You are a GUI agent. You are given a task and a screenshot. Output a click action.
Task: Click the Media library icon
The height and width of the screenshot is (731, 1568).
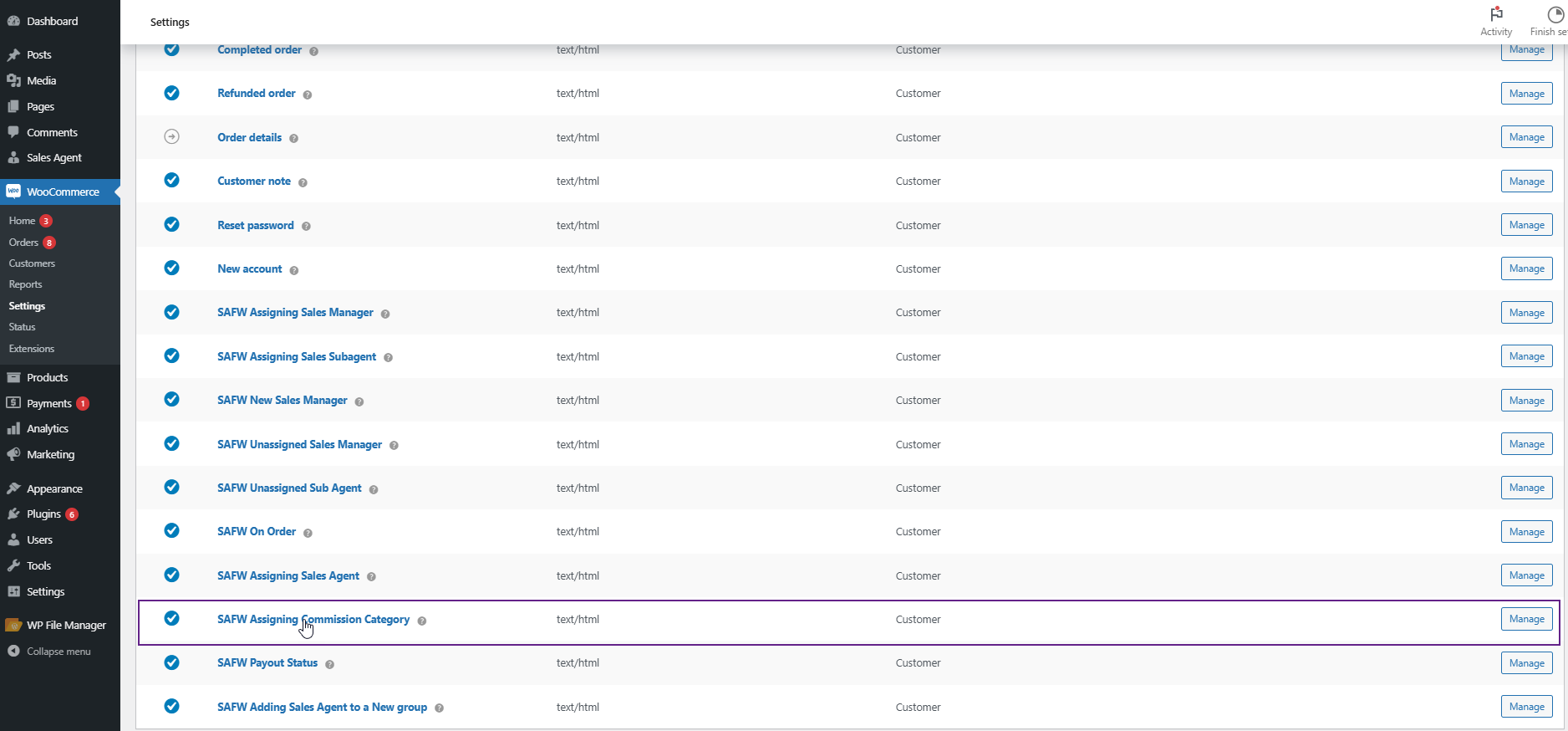[13, 80]
